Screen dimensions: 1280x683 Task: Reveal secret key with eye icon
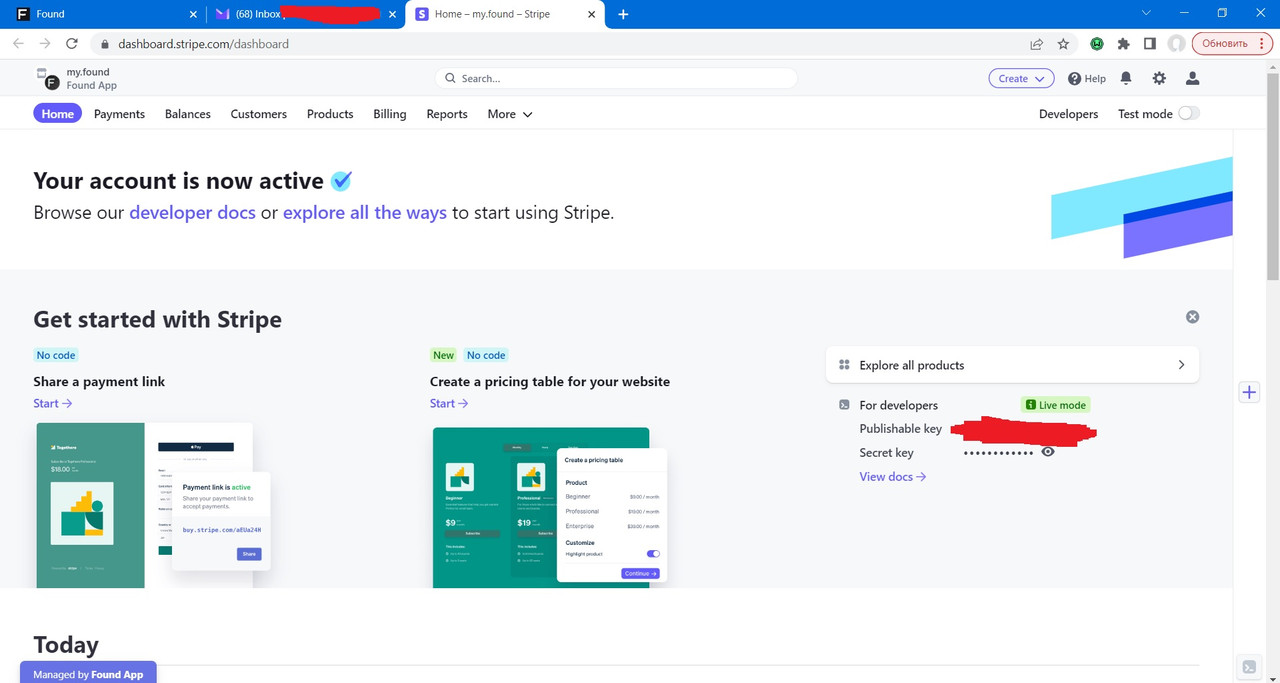click(1048, 452)
